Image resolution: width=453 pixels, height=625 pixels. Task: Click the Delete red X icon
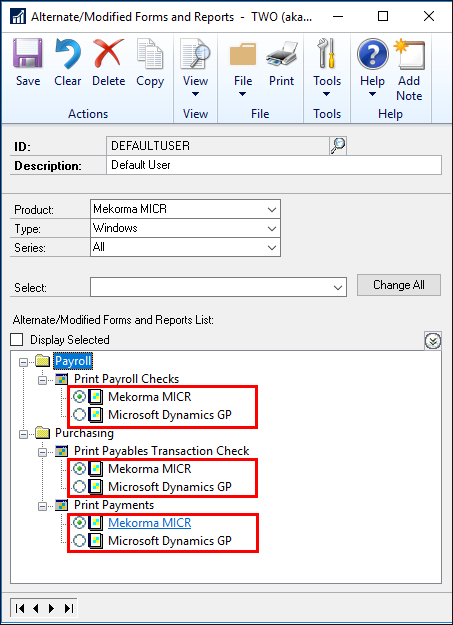point(108,54)
